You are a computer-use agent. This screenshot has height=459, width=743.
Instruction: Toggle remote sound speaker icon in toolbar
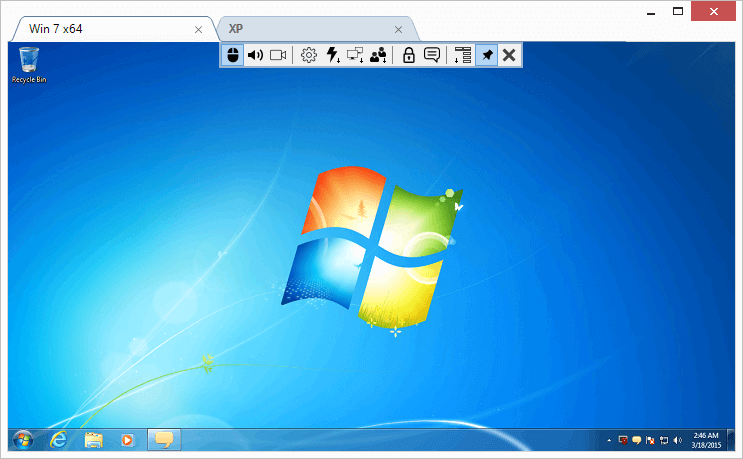[255, 55]
